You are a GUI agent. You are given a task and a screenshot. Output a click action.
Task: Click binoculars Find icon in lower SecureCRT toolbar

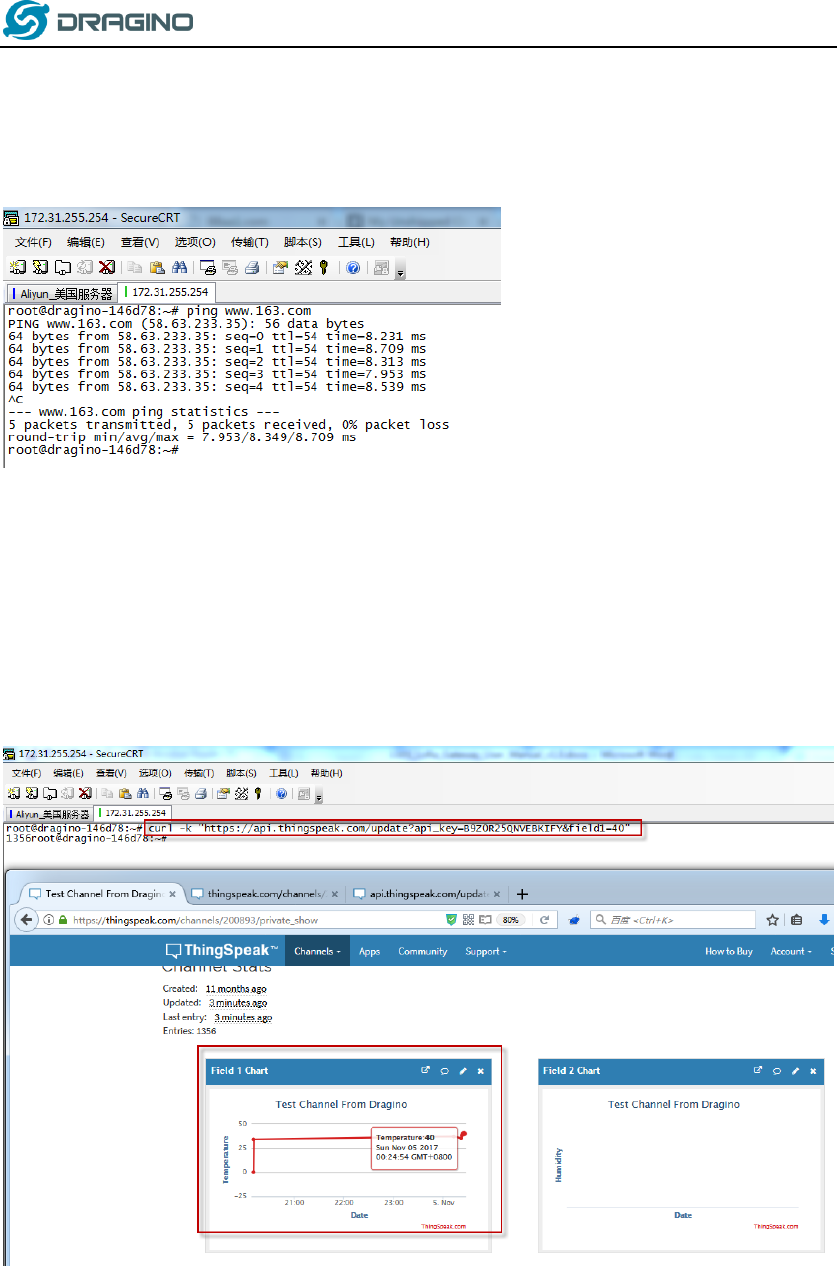point(142,793)
